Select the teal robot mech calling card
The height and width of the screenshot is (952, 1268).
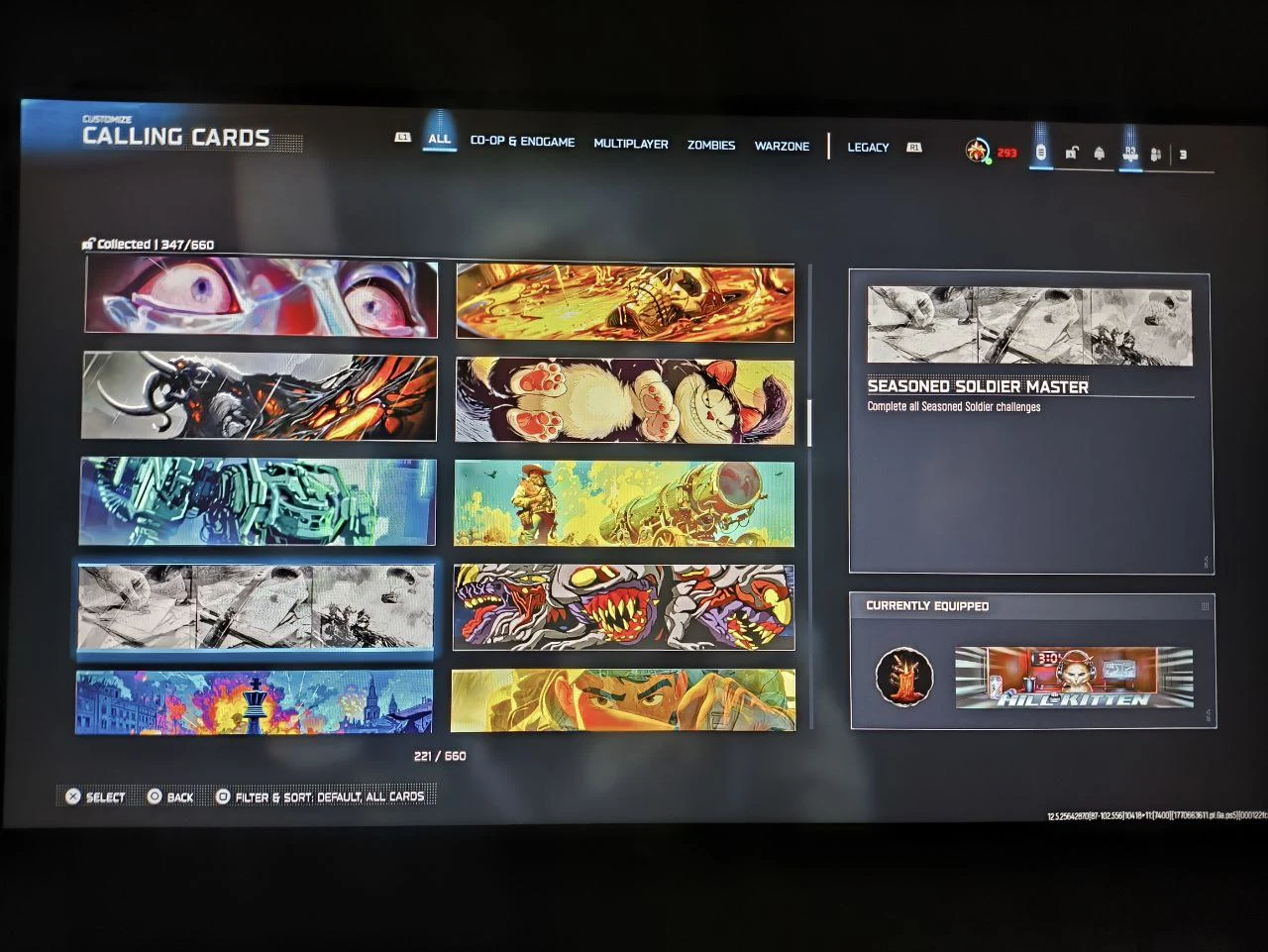click(258, 501)
